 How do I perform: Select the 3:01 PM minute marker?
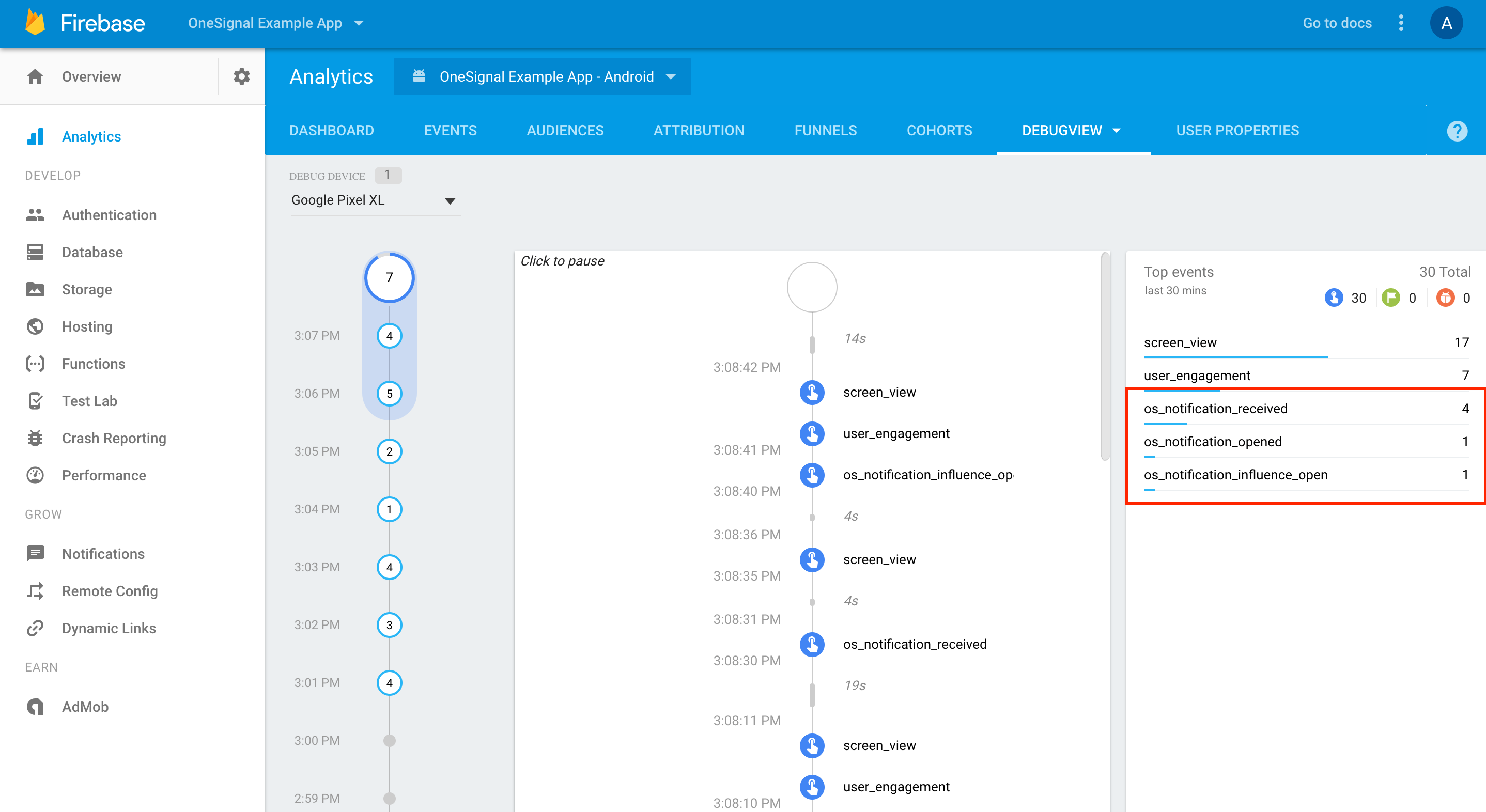(390, 683)
